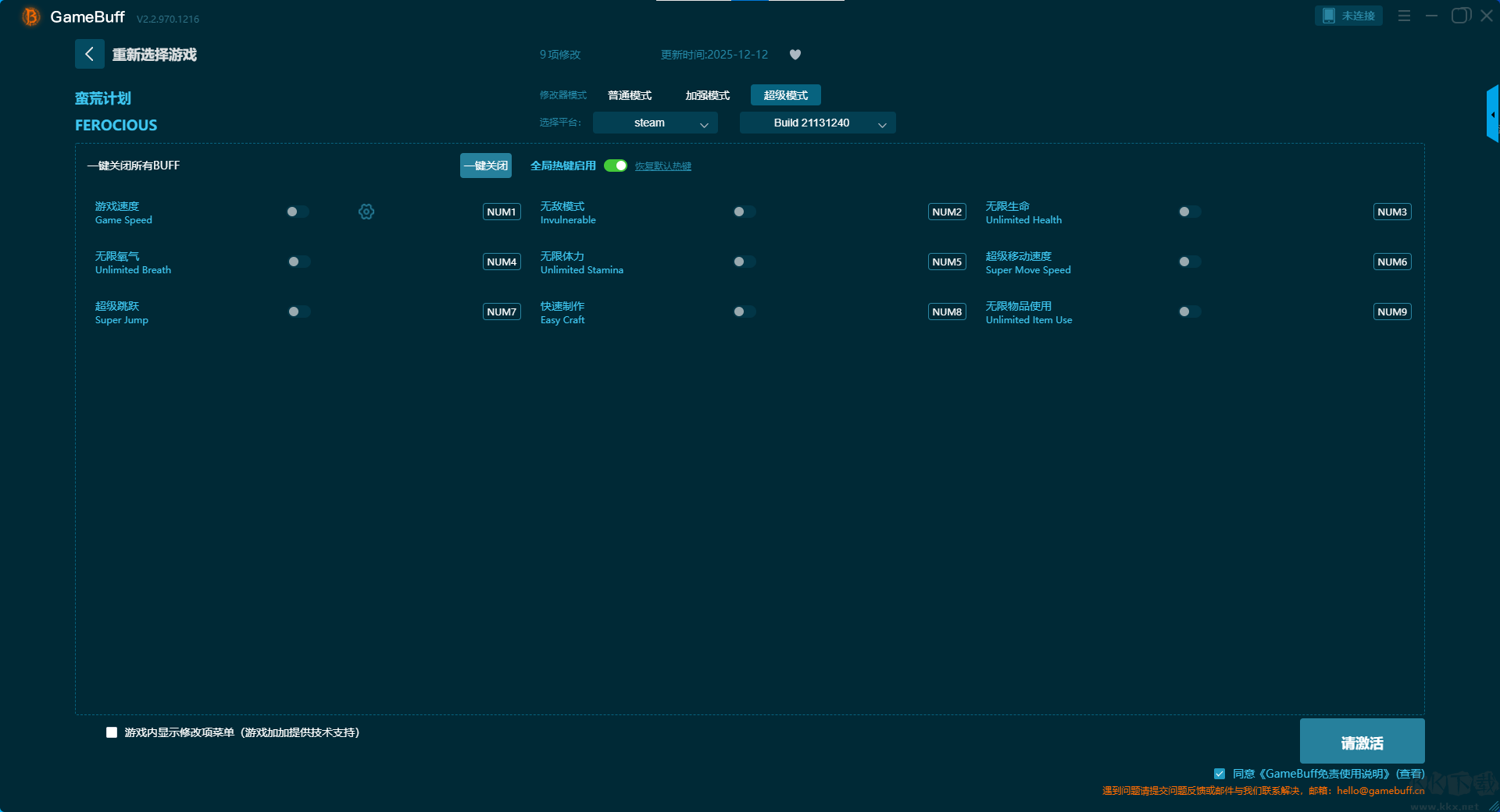Expand the right side panel arrow
Image resolution: width=1500 pixels, height=812 pixels.
(1492, 114)
